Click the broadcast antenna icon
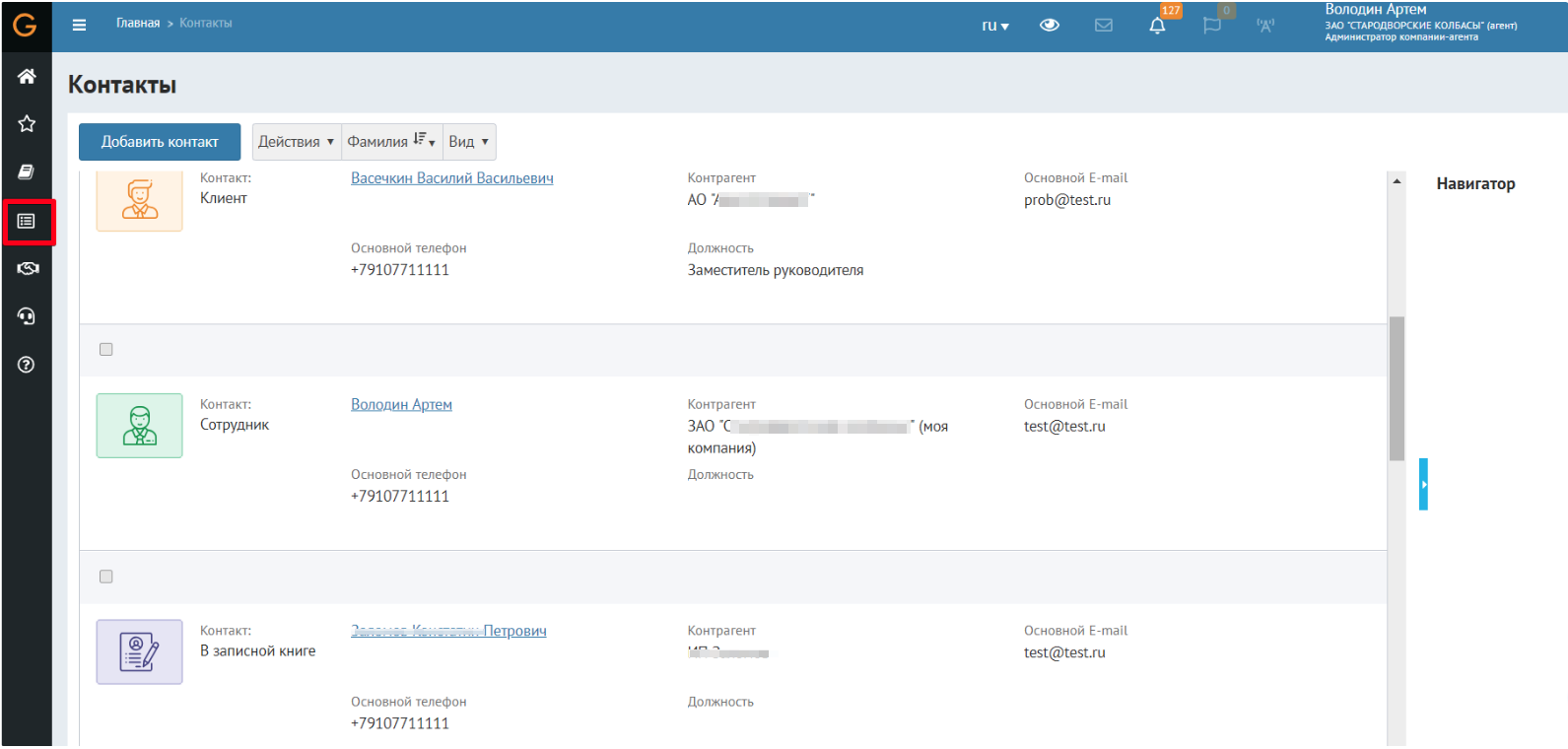 tap(1265, 25)
